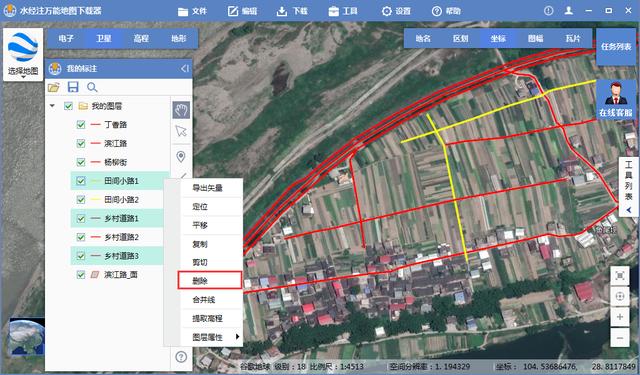
Task: Uncheck the 乡村道路2 layer checkbox
Action: coord(81,237)
